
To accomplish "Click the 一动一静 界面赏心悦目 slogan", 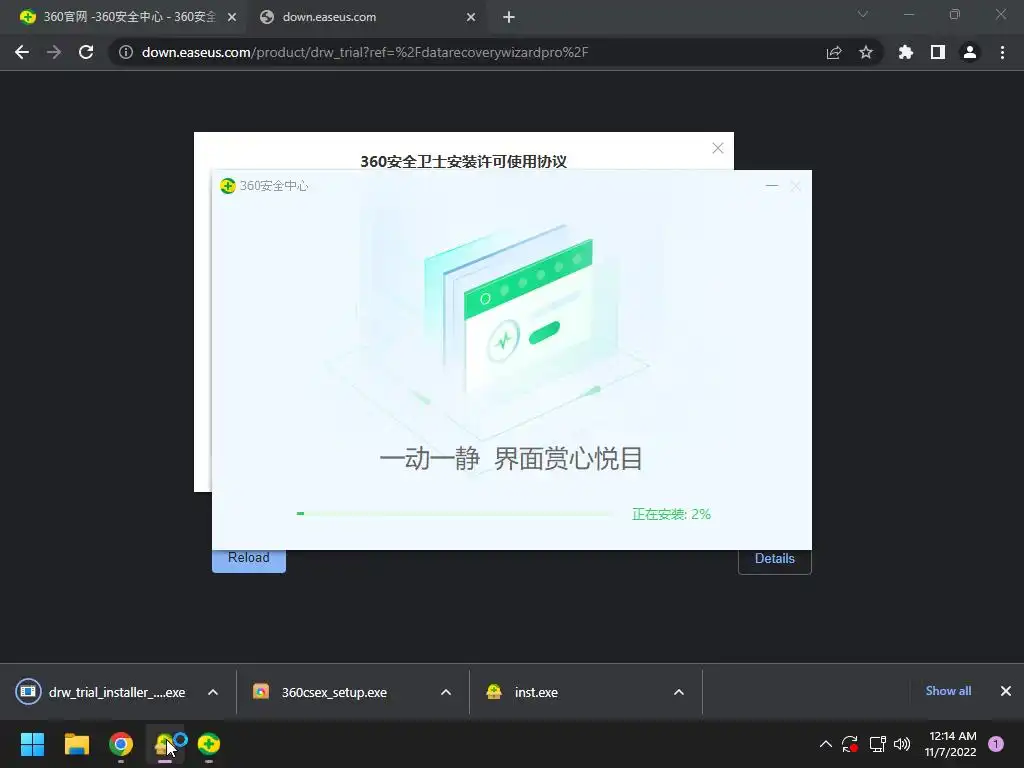I will (511, 459).
